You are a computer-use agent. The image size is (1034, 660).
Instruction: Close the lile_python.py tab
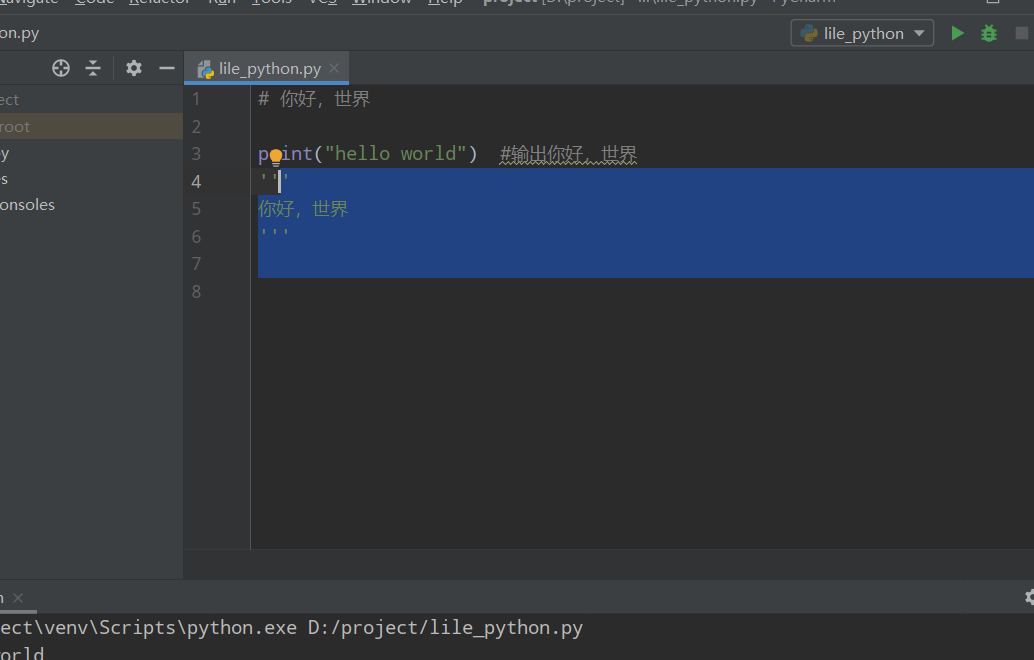click(x=333, y=70)
